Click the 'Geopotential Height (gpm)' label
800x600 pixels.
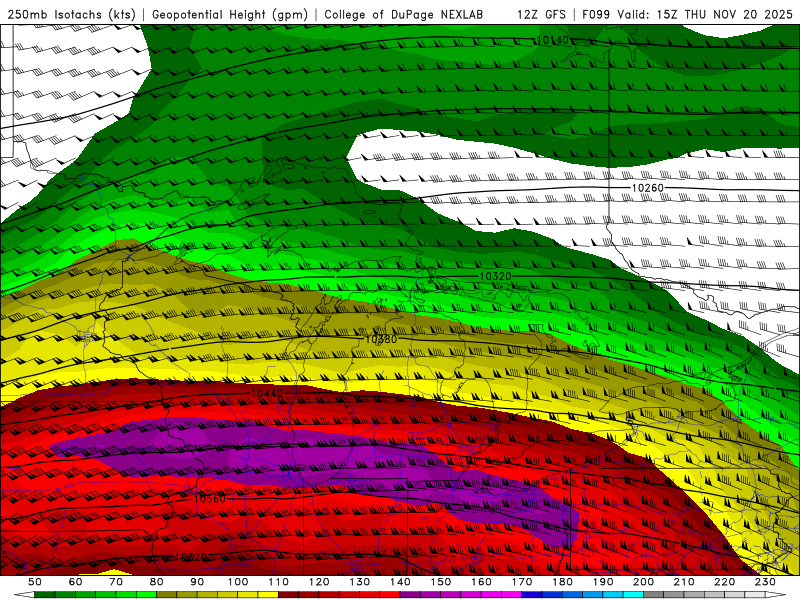click(x=230, y=14)
